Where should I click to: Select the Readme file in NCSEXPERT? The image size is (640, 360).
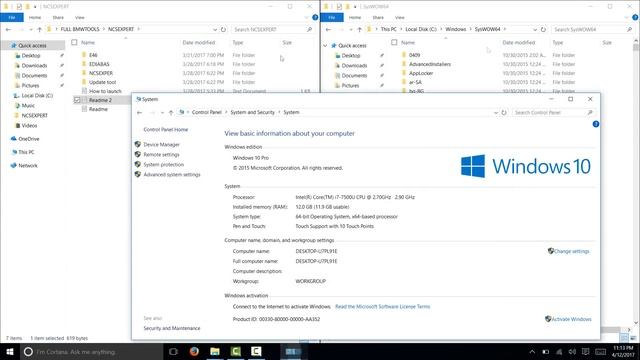tap(98, 109)
